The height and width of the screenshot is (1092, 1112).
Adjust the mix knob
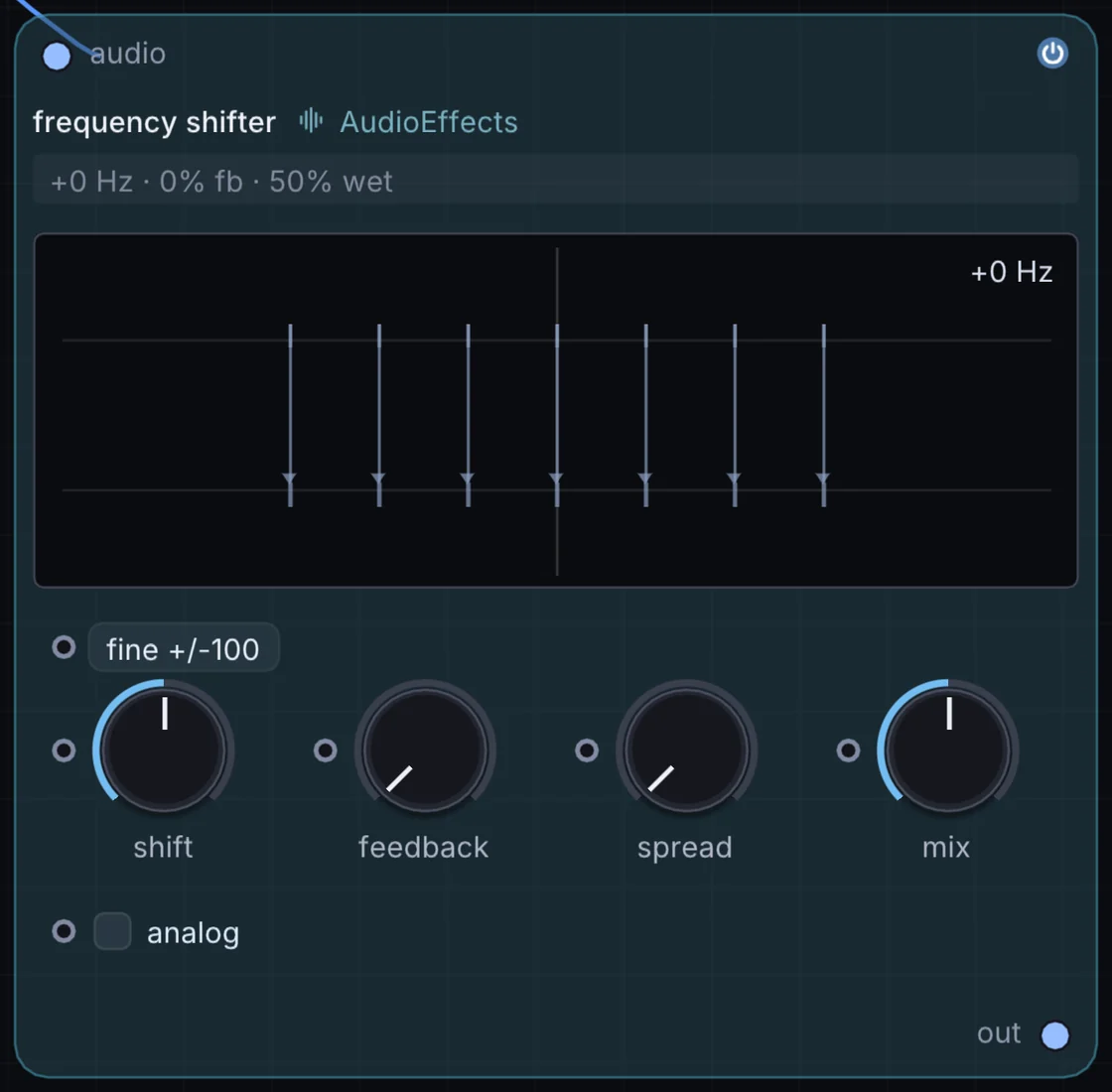(948, 750)
